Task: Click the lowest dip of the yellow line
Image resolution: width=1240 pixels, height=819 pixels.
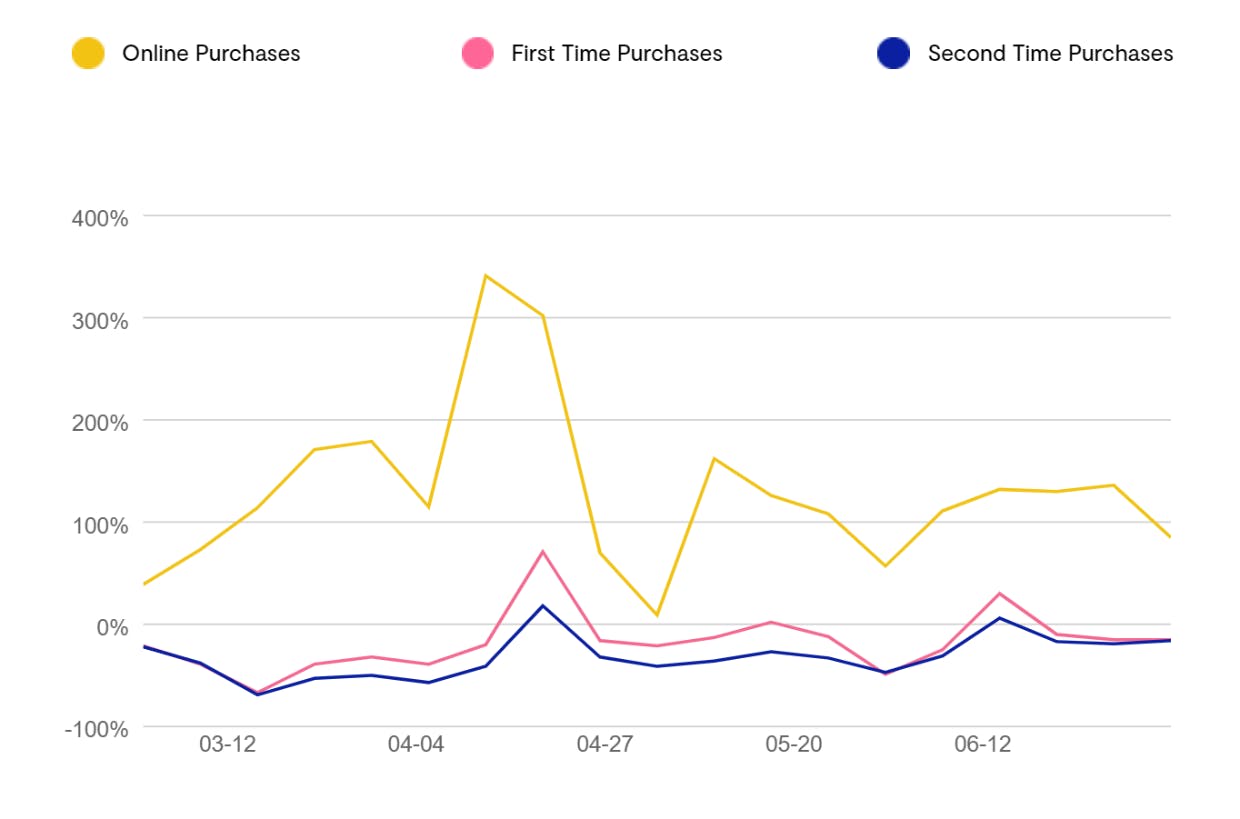Action: pos(657,615)
